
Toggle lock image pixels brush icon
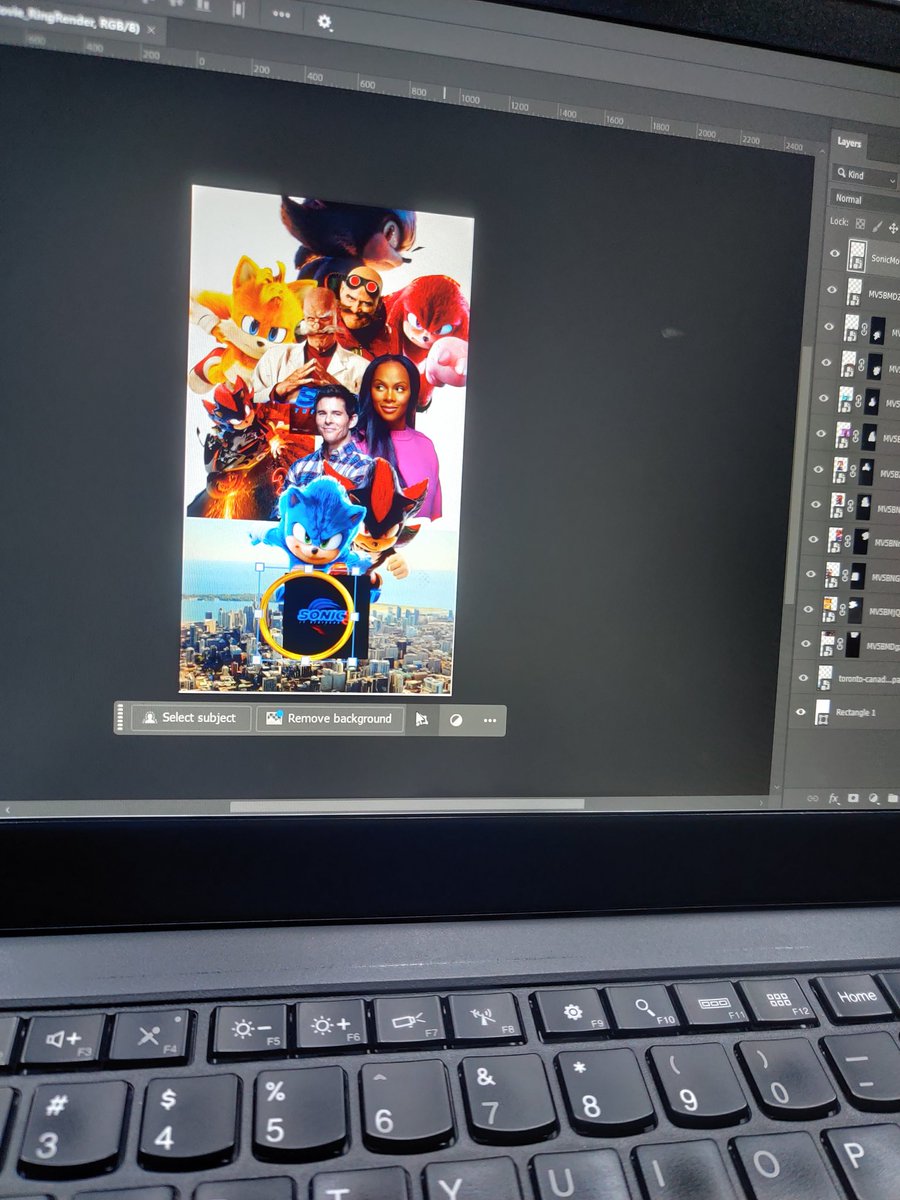pos(877,226)
